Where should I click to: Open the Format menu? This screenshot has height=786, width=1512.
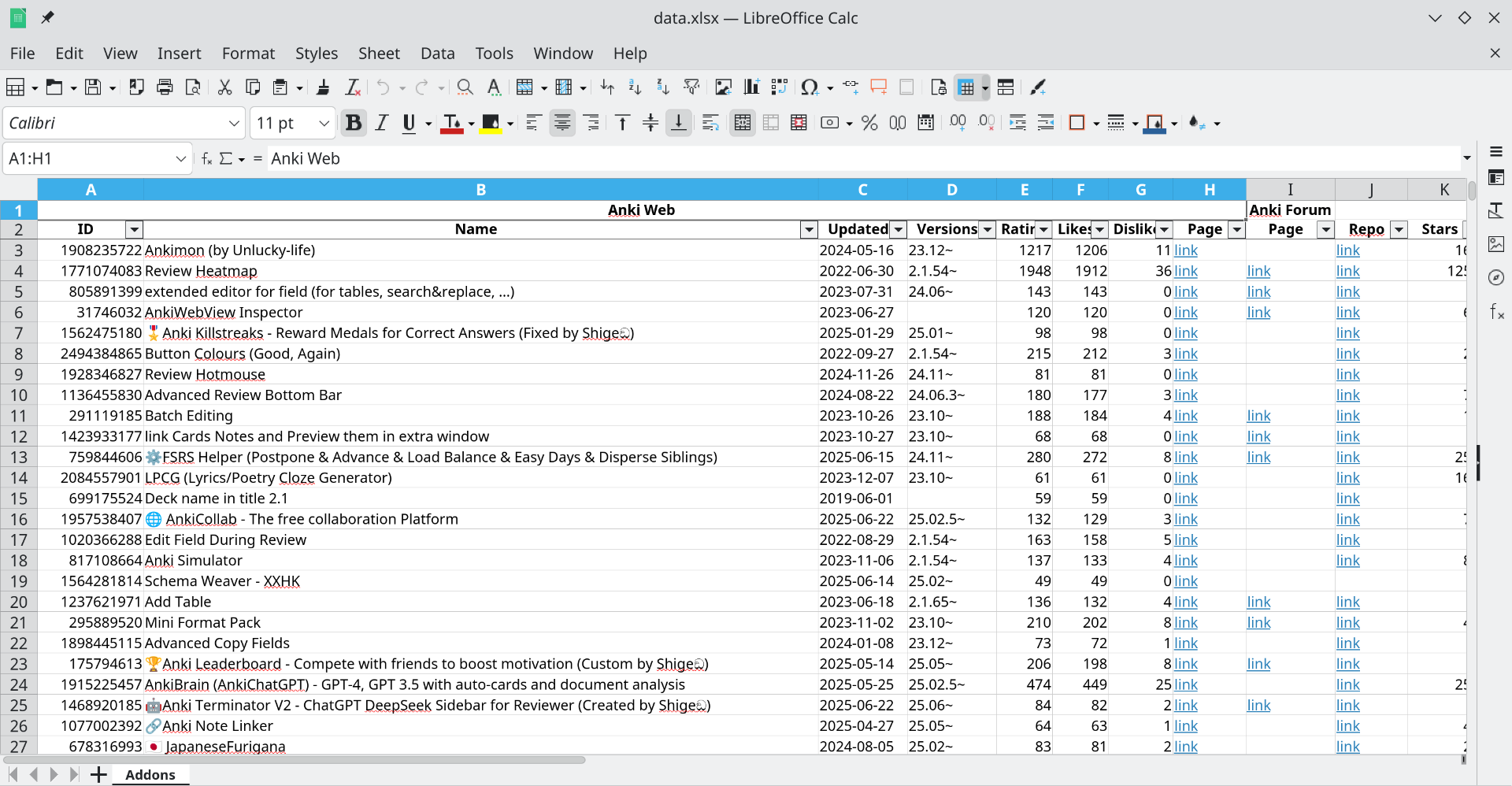pyautogui.click(x=248, y=53)
